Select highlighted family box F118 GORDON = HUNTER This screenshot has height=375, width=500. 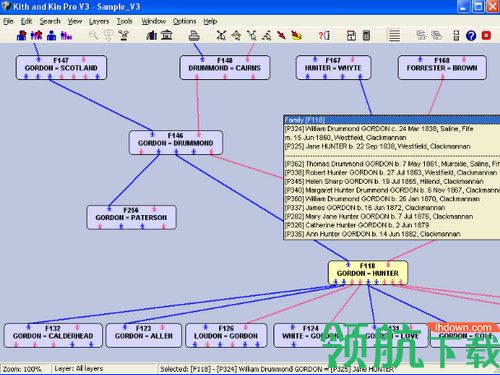point(368,273)
